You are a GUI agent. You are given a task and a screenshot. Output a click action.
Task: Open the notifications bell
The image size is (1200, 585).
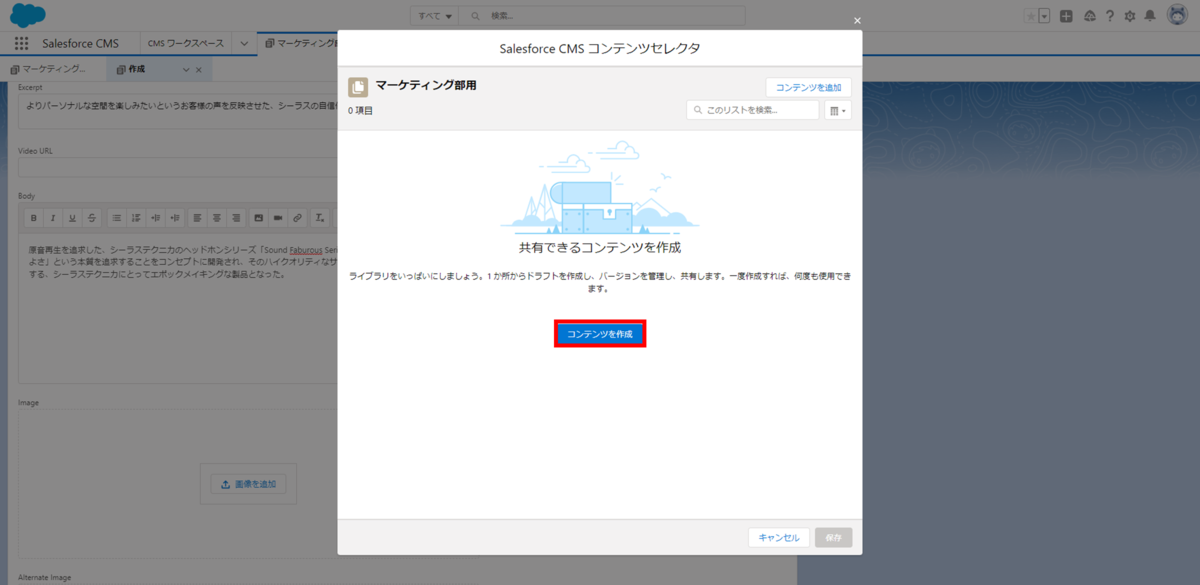click(1150, 16)
